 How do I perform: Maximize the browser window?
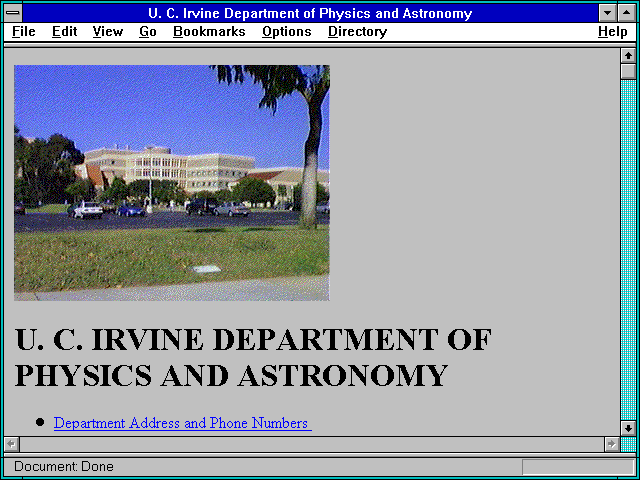point(627,13)
